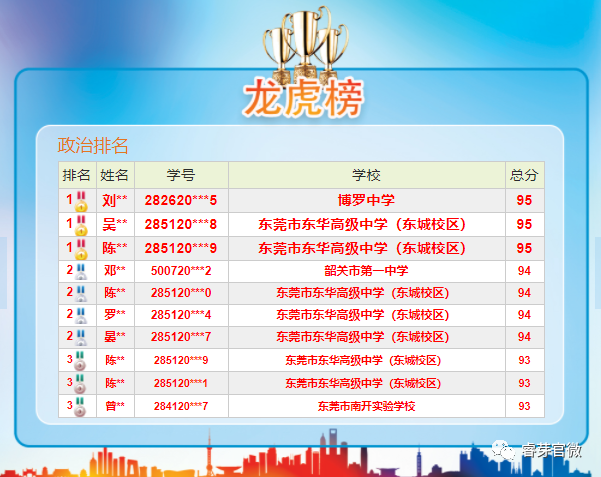Select the name cell 晏**
This screenshot has width=601, height=477.
[x=115, y=337]
